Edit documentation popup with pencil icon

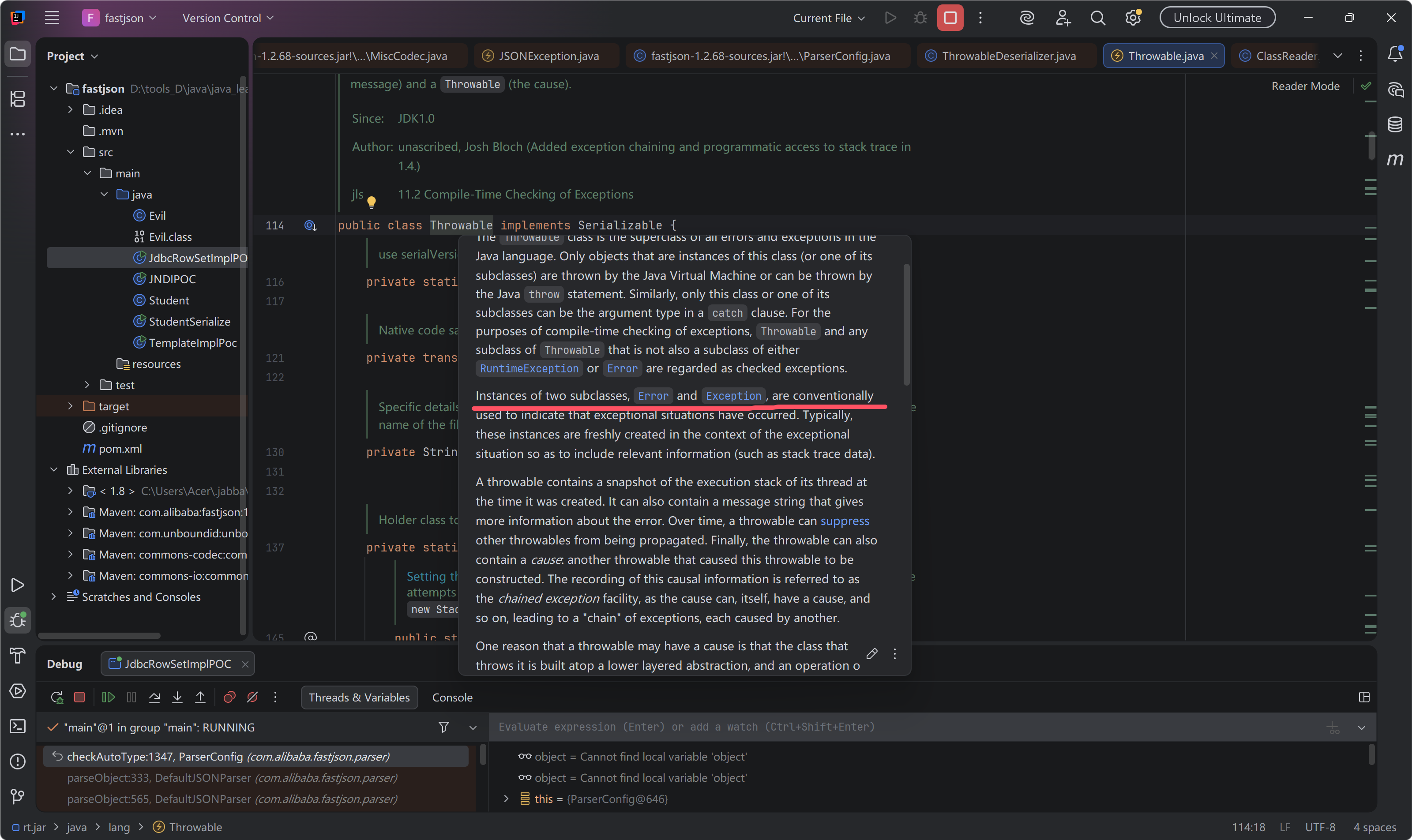pos(872,654)
